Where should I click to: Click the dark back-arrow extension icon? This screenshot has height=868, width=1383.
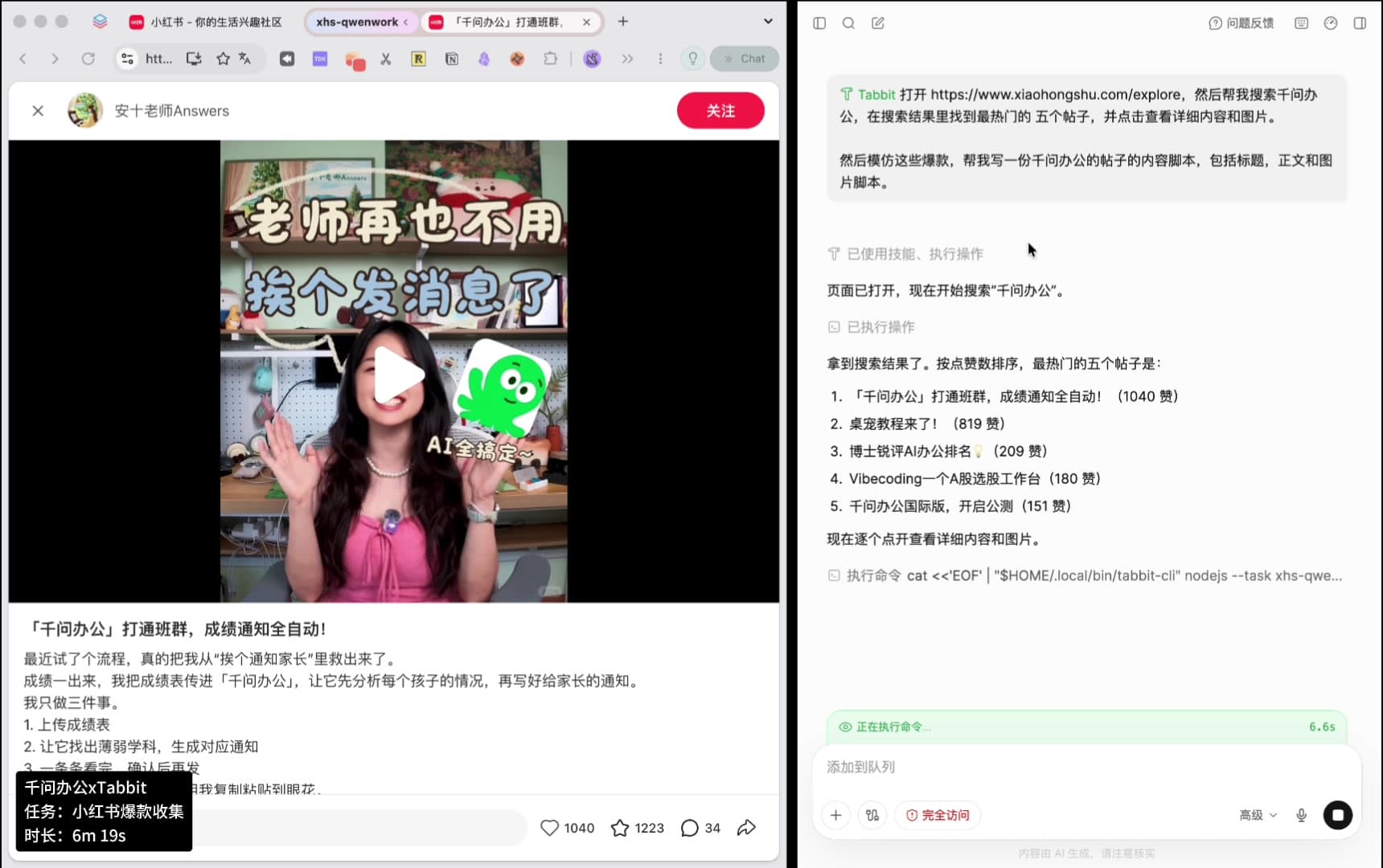click(x=287, y=59)
